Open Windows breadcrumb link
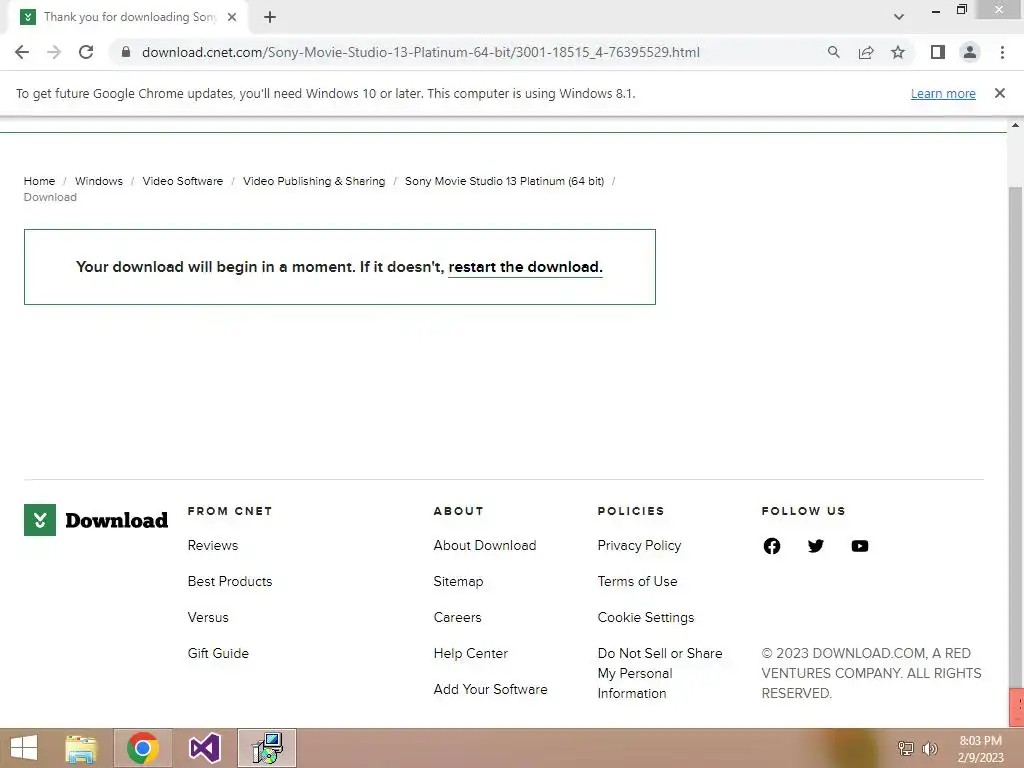Viewport: 1024px width, 768px height. [99, 181]
